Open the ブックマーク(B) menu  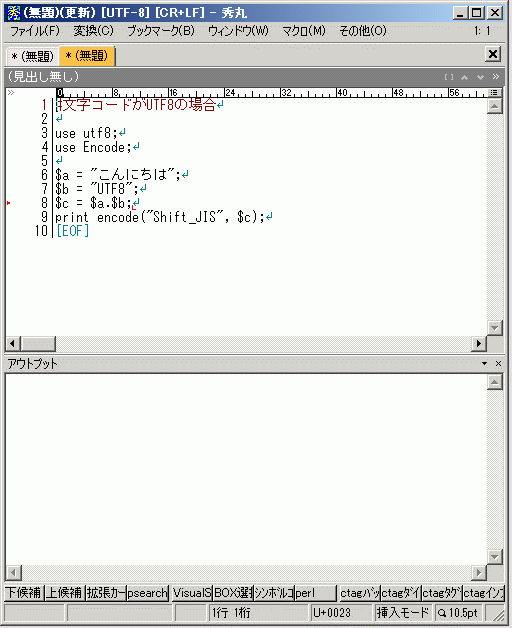click(161, 31)
